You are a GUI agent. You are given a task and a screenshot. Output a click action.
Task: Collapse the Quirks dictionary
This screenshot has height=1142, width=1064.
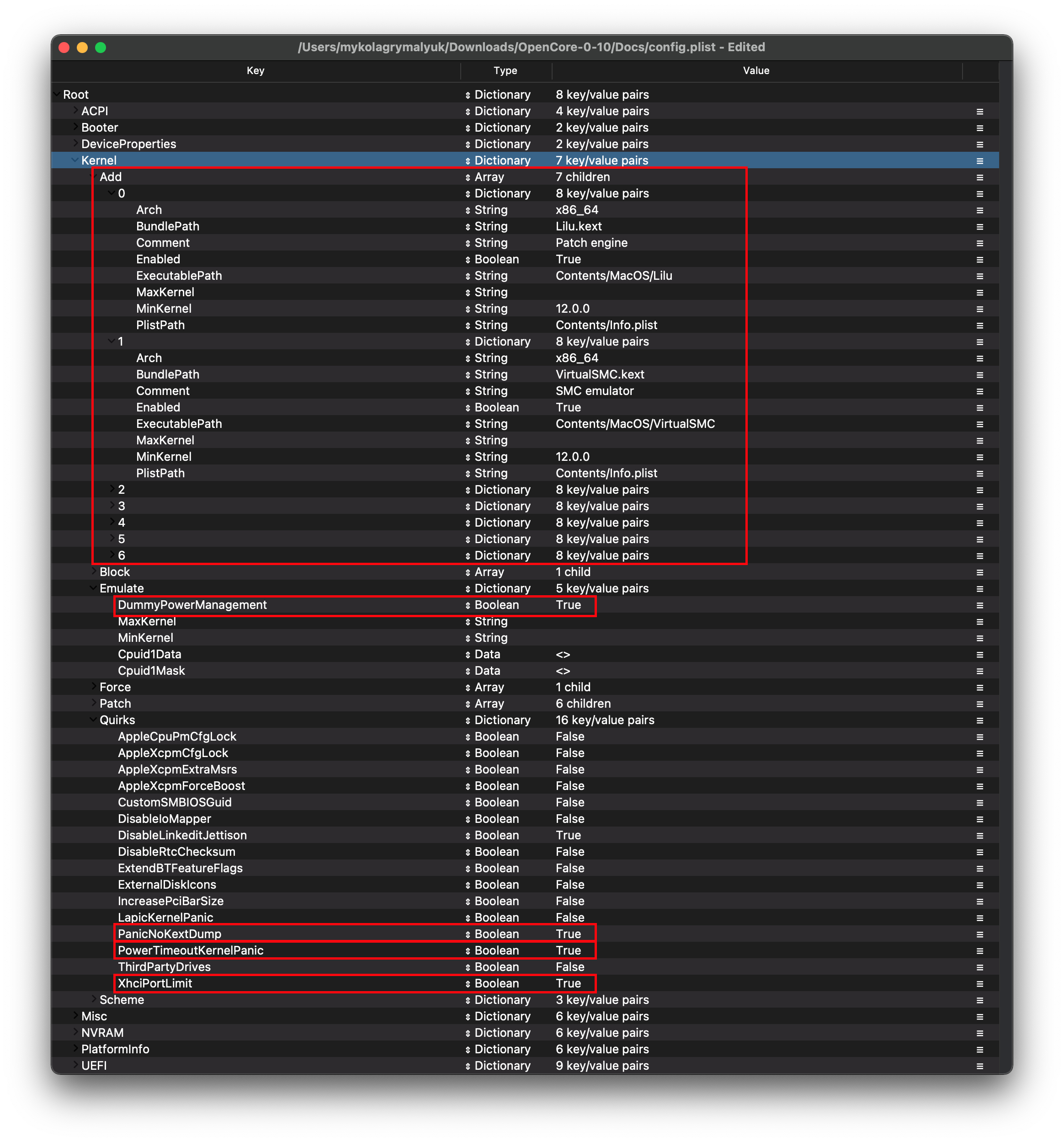tap(93, 719)
